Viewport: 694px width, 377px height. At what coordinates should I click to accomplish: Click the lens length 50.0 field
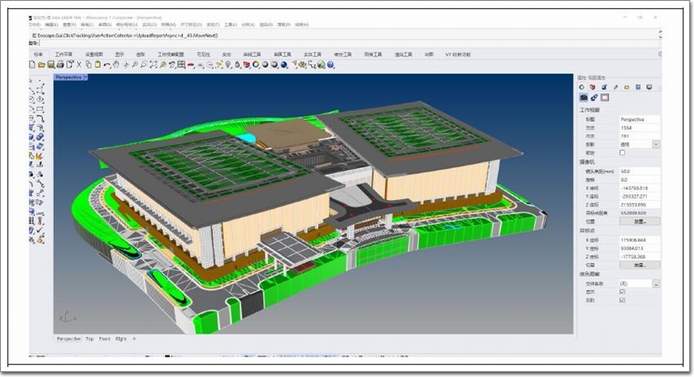[x=640, y=171]
